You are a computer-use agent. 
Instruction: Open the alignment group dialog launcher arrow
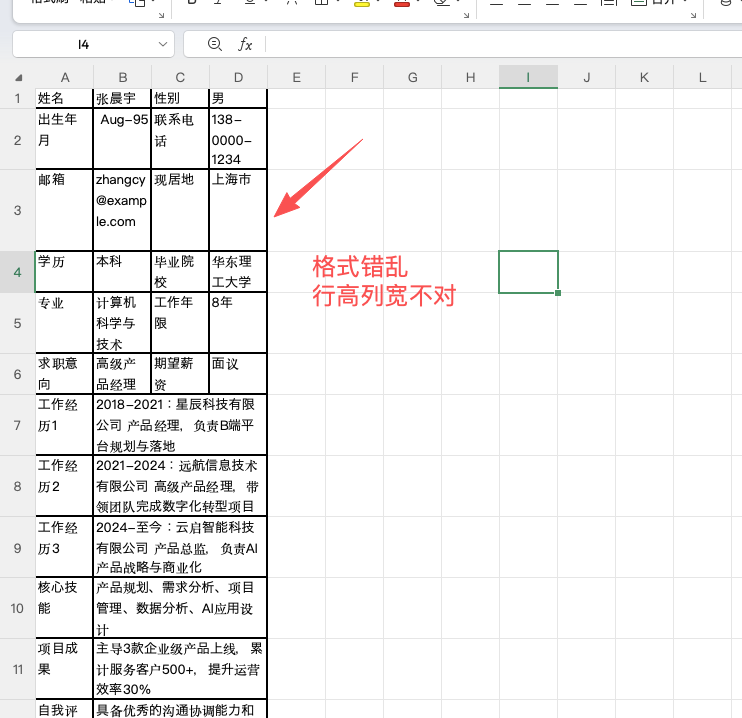694,16
